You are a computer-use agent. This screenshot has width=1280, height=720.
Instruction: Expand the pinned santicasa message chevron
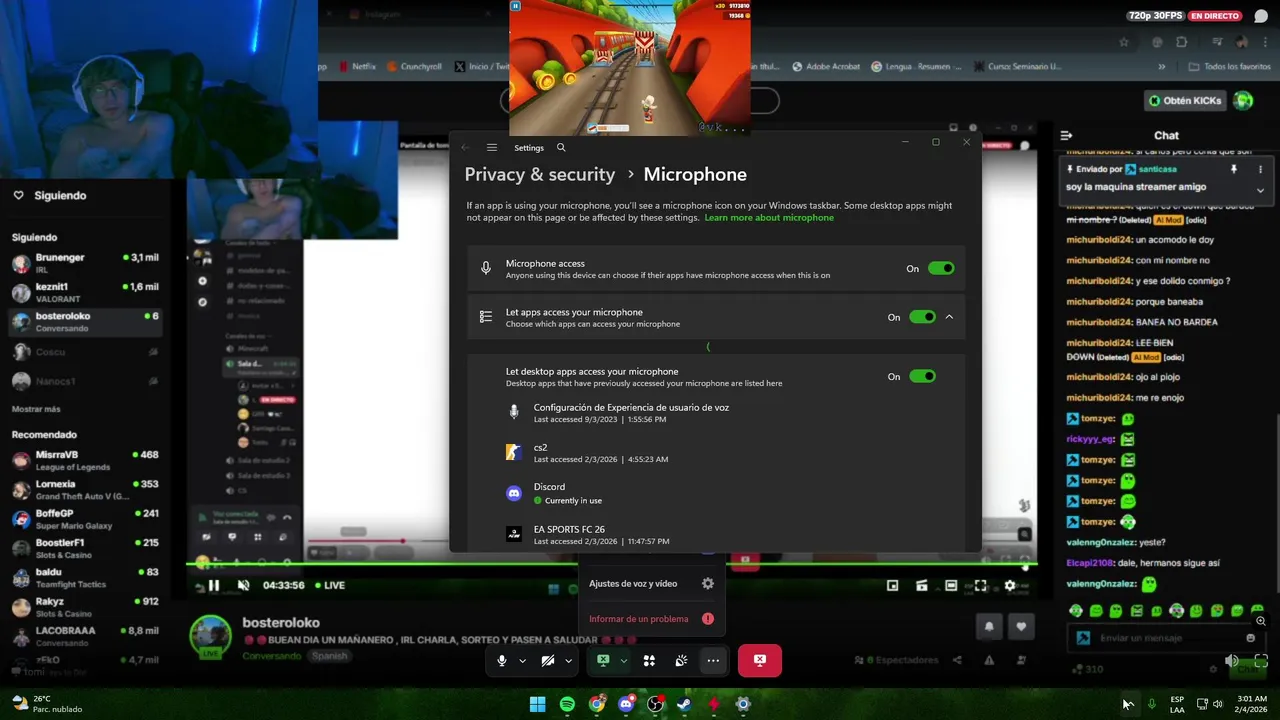click(1260, 190)
